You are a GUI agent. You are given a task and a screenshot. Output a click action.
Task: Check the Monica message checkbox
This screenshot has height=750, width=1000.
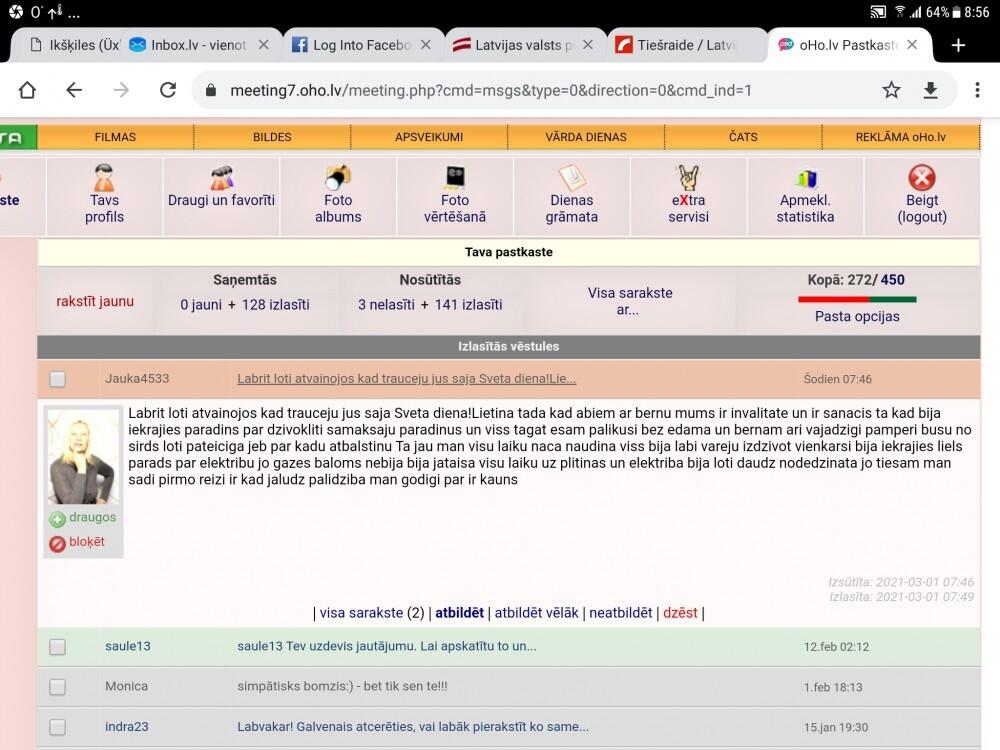click(58, 687)
